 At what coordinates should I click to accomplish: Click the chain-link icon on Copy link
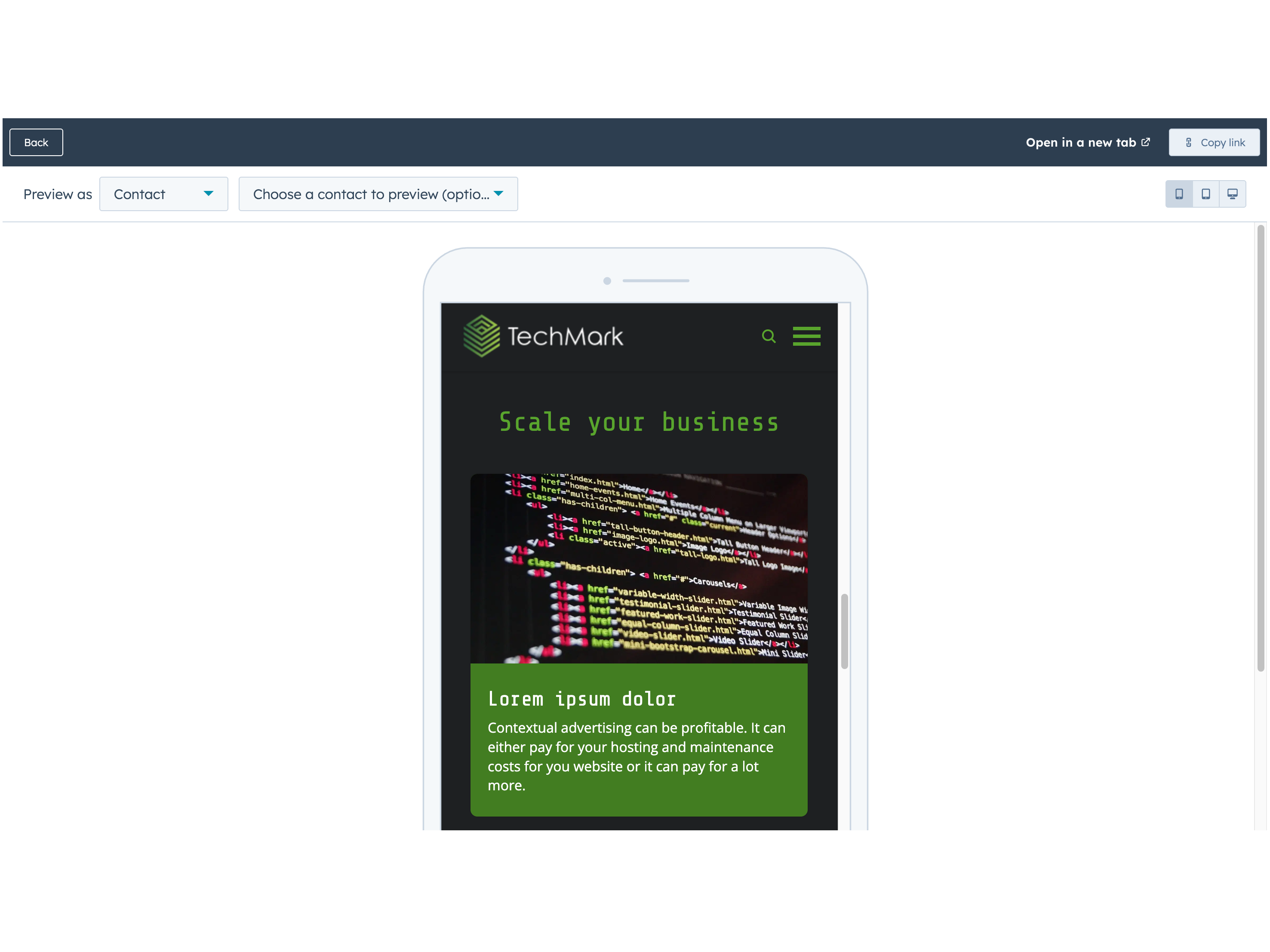coord(1188,142)
